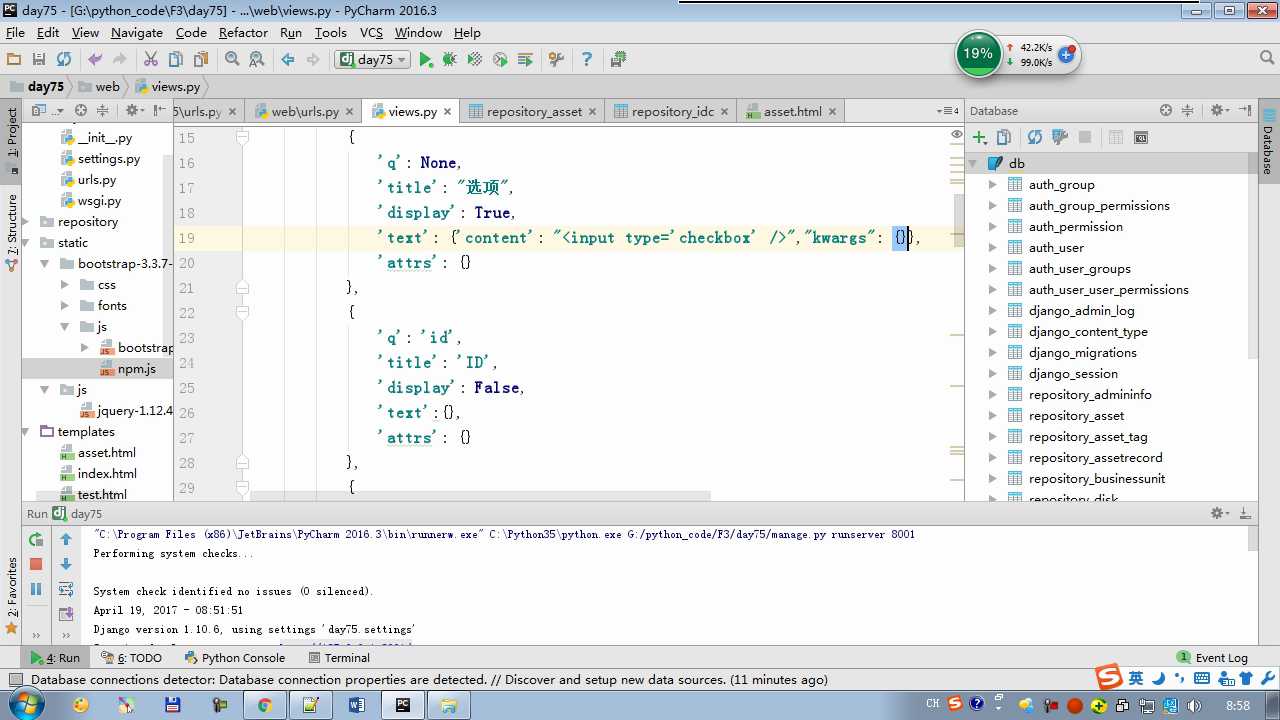Click the taskbar volume icon
The height and width of the screenshot is (720, 1280).
(x=1196, y=705)
